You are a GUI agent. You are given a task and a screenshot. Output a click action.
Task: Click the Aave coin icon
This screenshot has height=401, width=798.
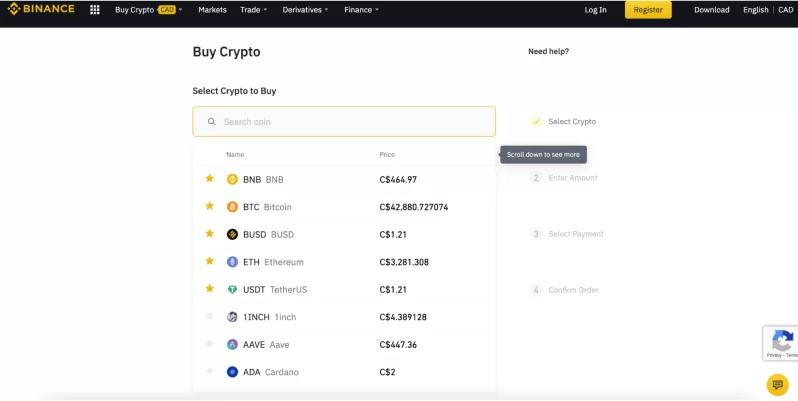click(x=232, y=345)
